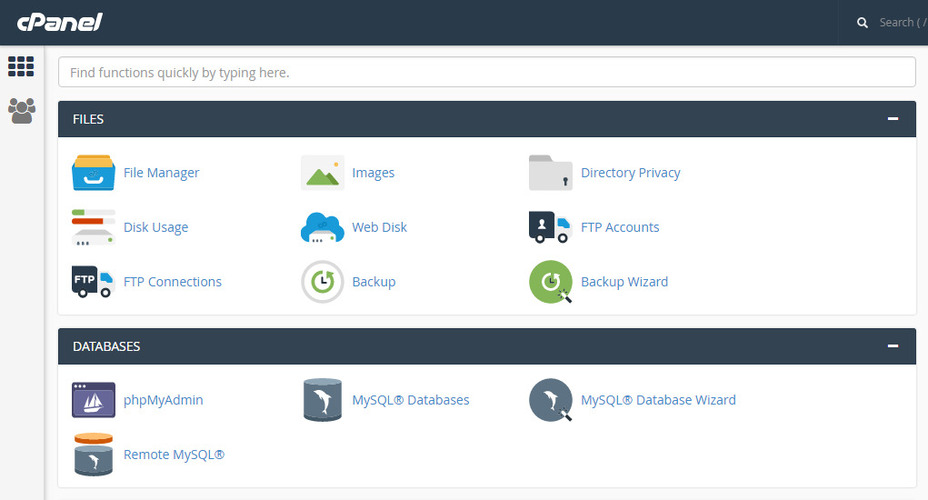
Task: Open the FTP Connections truck icon
Action: click(x=93, y=282)
